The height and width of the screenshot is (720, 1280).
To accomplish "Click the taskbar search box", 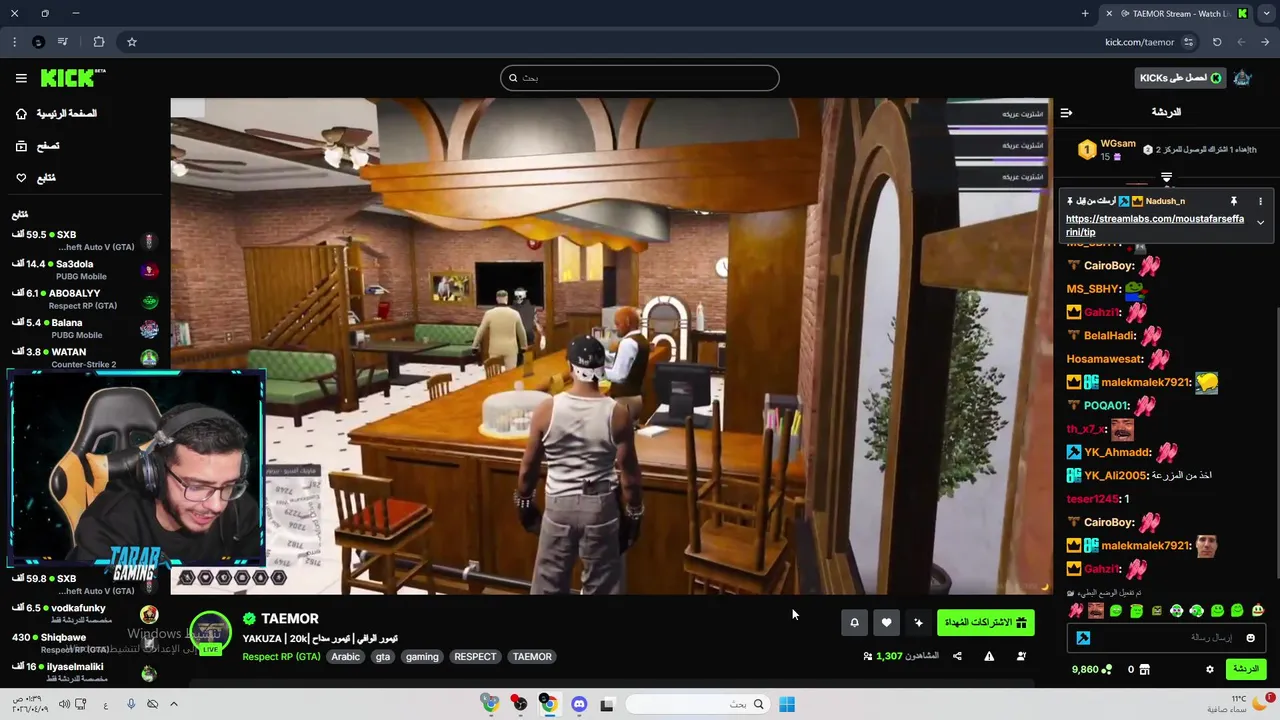I will (x=696, y=704).
